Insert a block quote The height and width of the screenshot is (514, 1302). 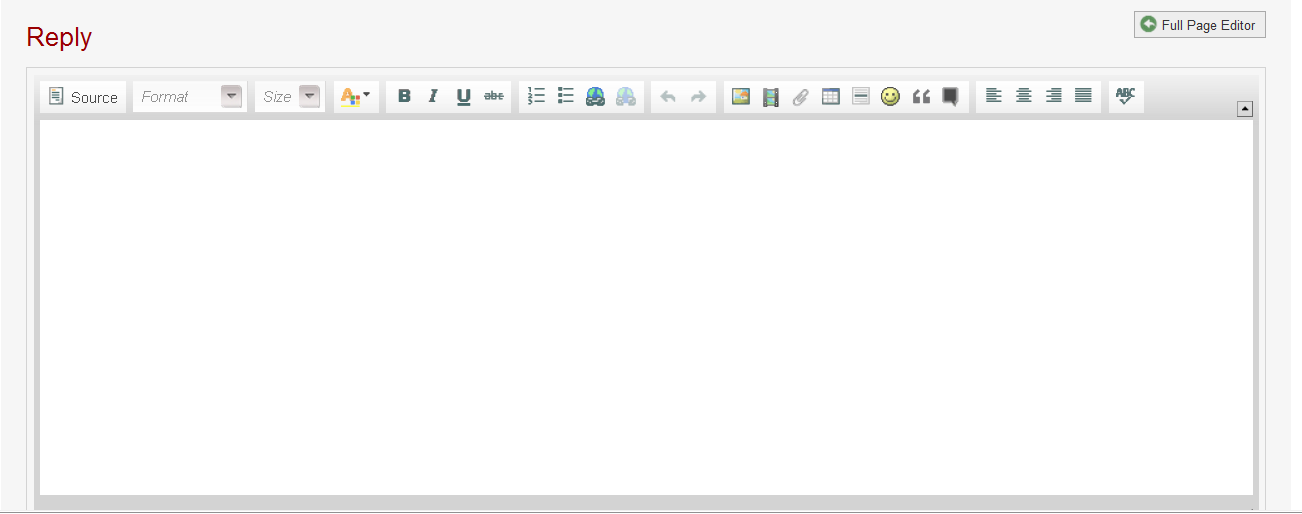[x=920, y=97]
